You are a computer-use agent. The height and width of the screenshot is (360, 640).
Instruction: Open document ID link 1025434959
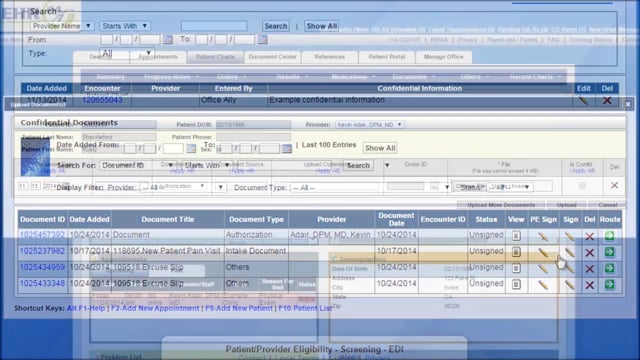click(42, 267)
